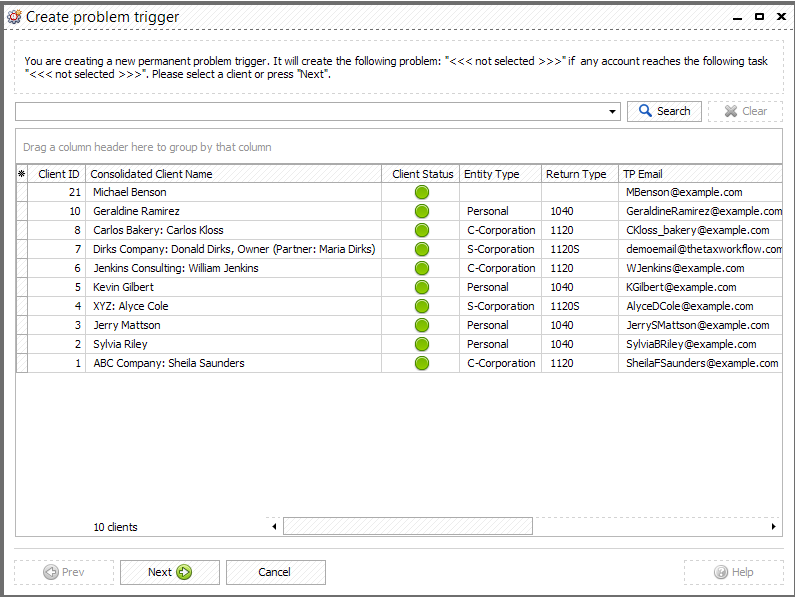Click the green arrow on the Next button

184,572
